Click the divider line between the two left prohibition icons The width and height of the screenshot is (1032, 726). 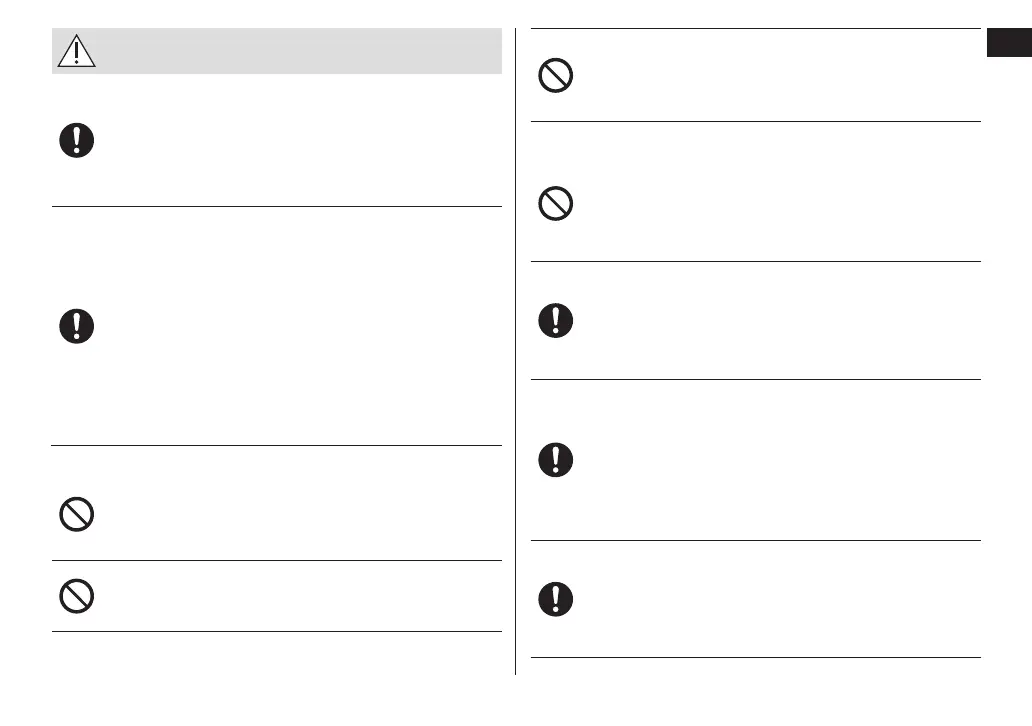pyautogui.click(x=276, y=561)
